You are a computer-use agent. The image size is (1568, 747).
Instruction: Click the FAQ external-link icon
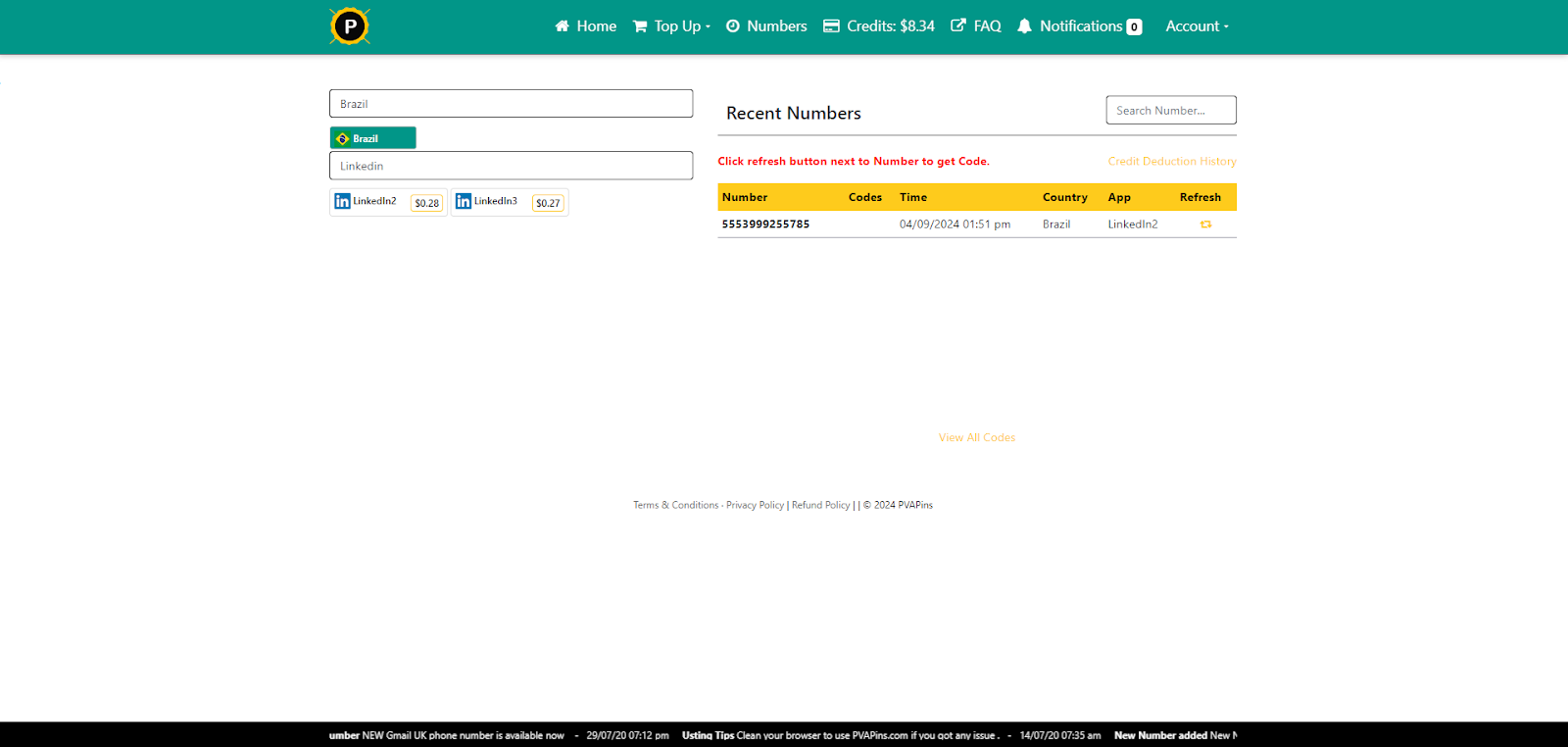tap(958, 25)
